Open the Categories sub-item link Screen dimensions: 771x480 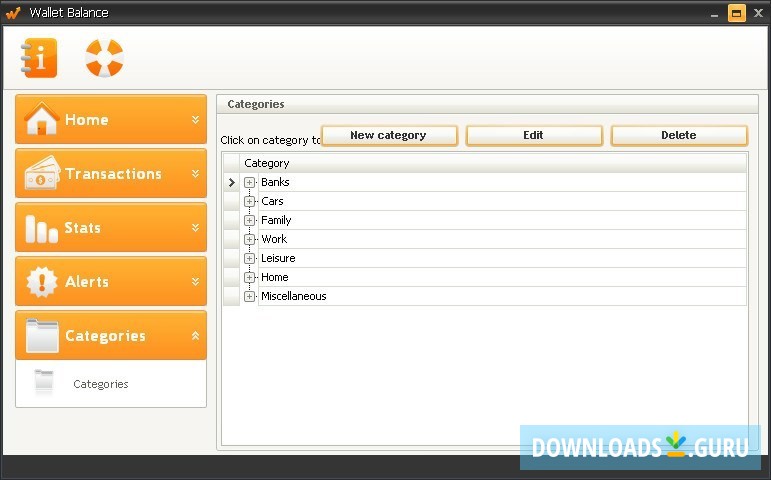click(x=101, y=384)
